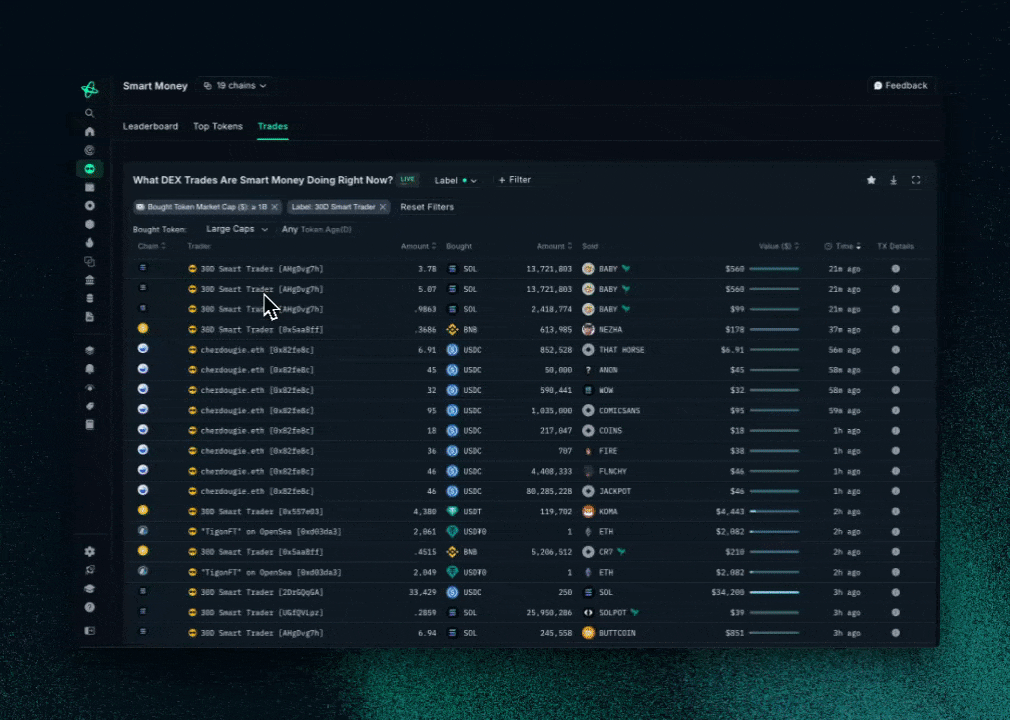Remove the Bought Token Market Cap filter chip

(x=275, y=207)
